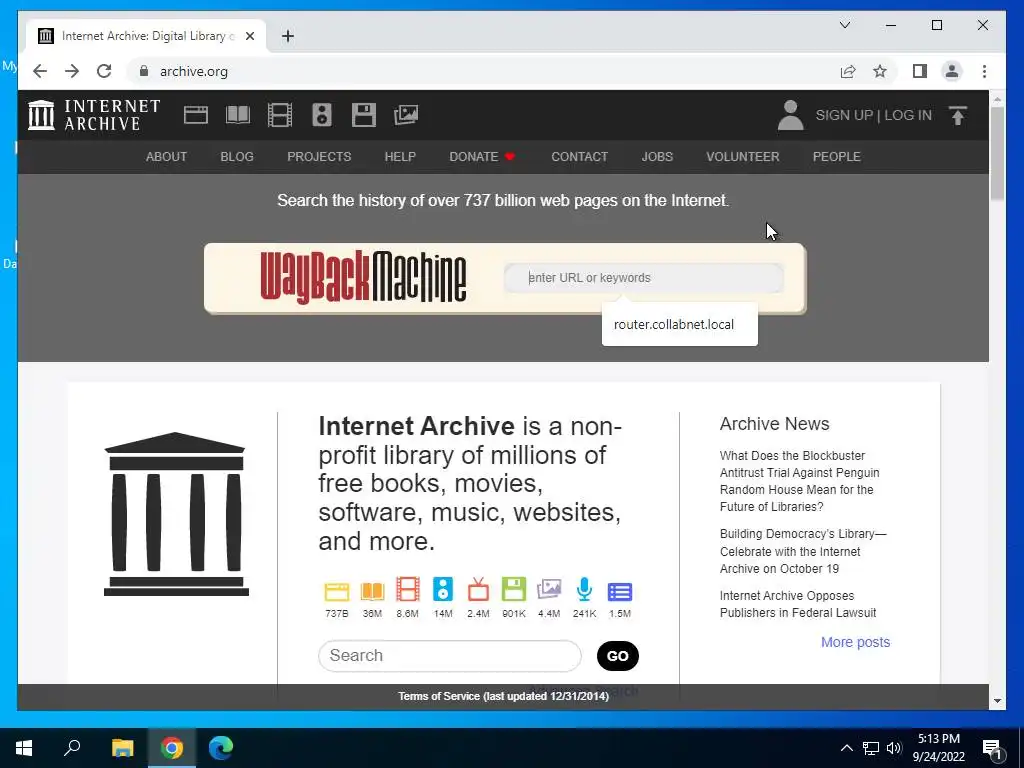This screenshot has width=1024, height=768.
Task: Close the Internet Archive tab
Action: [x=249, y=36]
